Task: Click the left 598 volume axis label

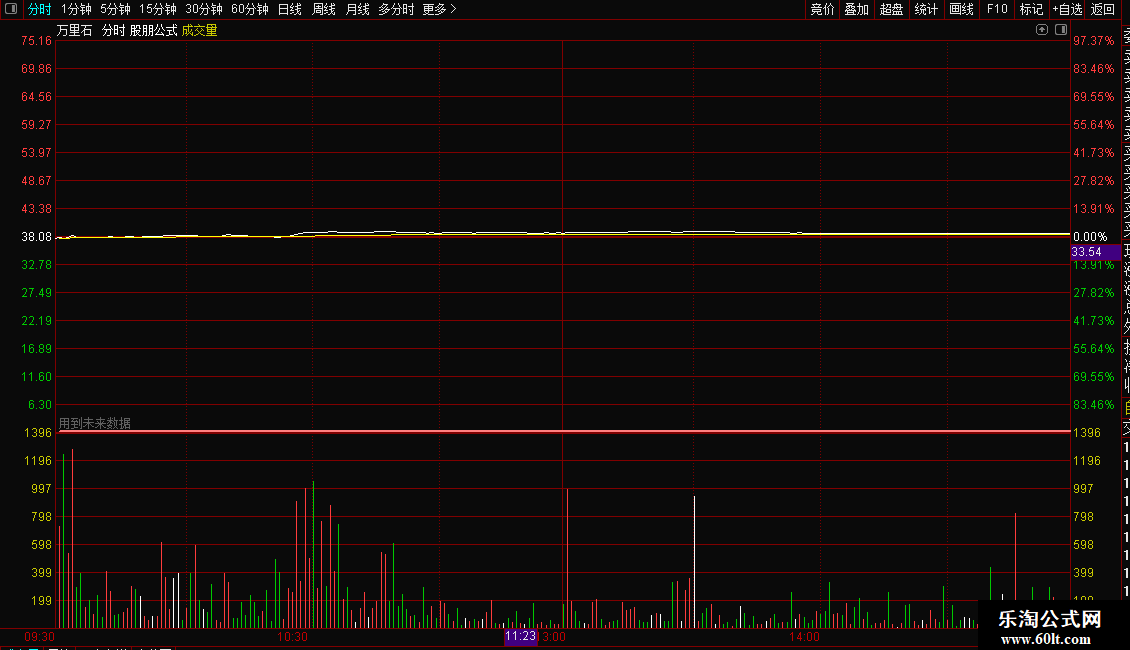Action: pos(41,545)
